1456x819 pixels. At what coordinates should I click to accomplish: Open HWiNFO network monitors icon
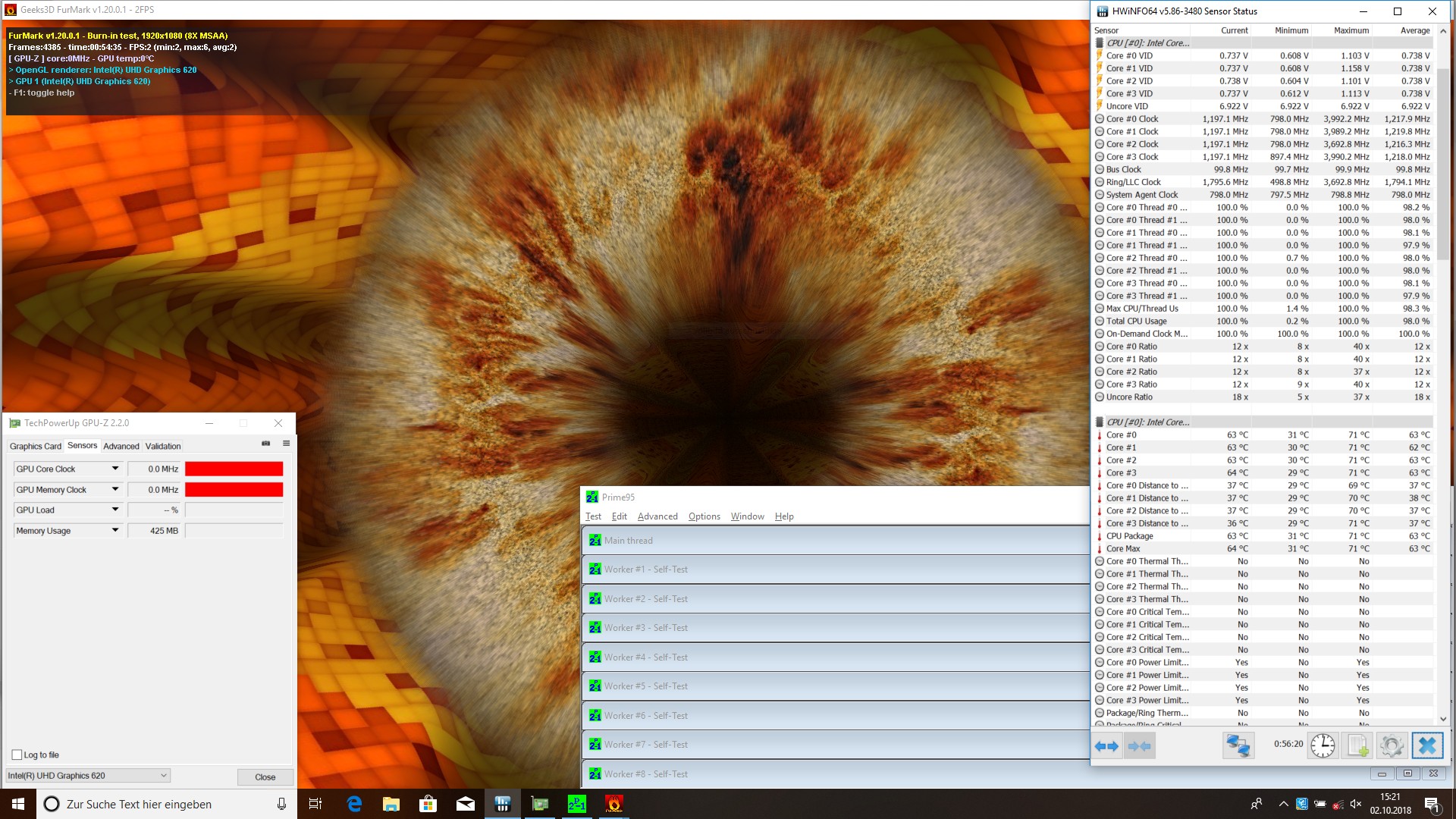1238,746
